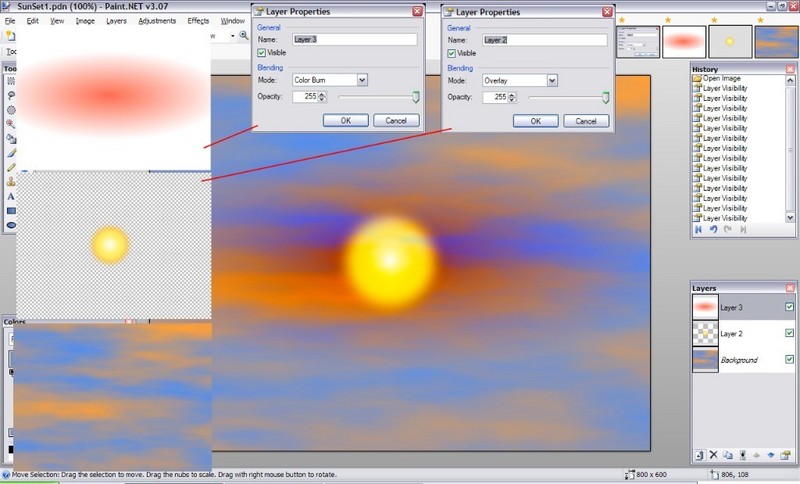Select the Text tool
Image resolution: width=800 pixels, height=484 pixels.
[x=10, y=197]
